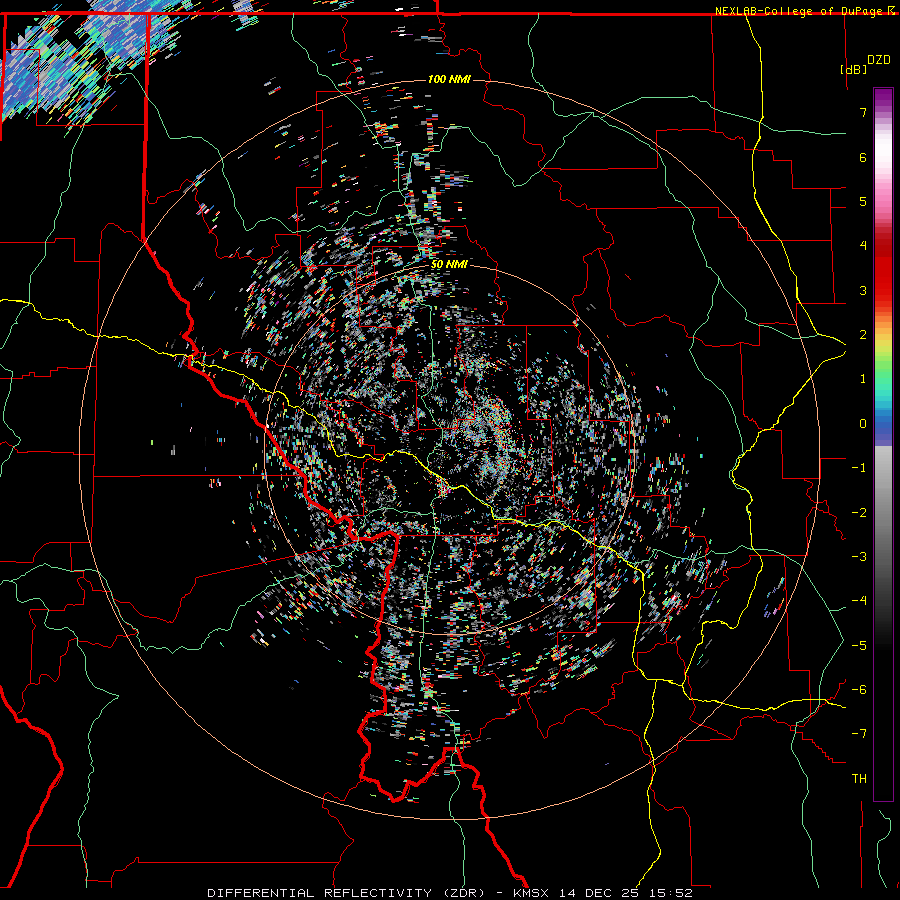Click the 14 DEC 25 date text
Viewport: 900px width, 900px height.
pyautogui.click(x=599, y=893)
